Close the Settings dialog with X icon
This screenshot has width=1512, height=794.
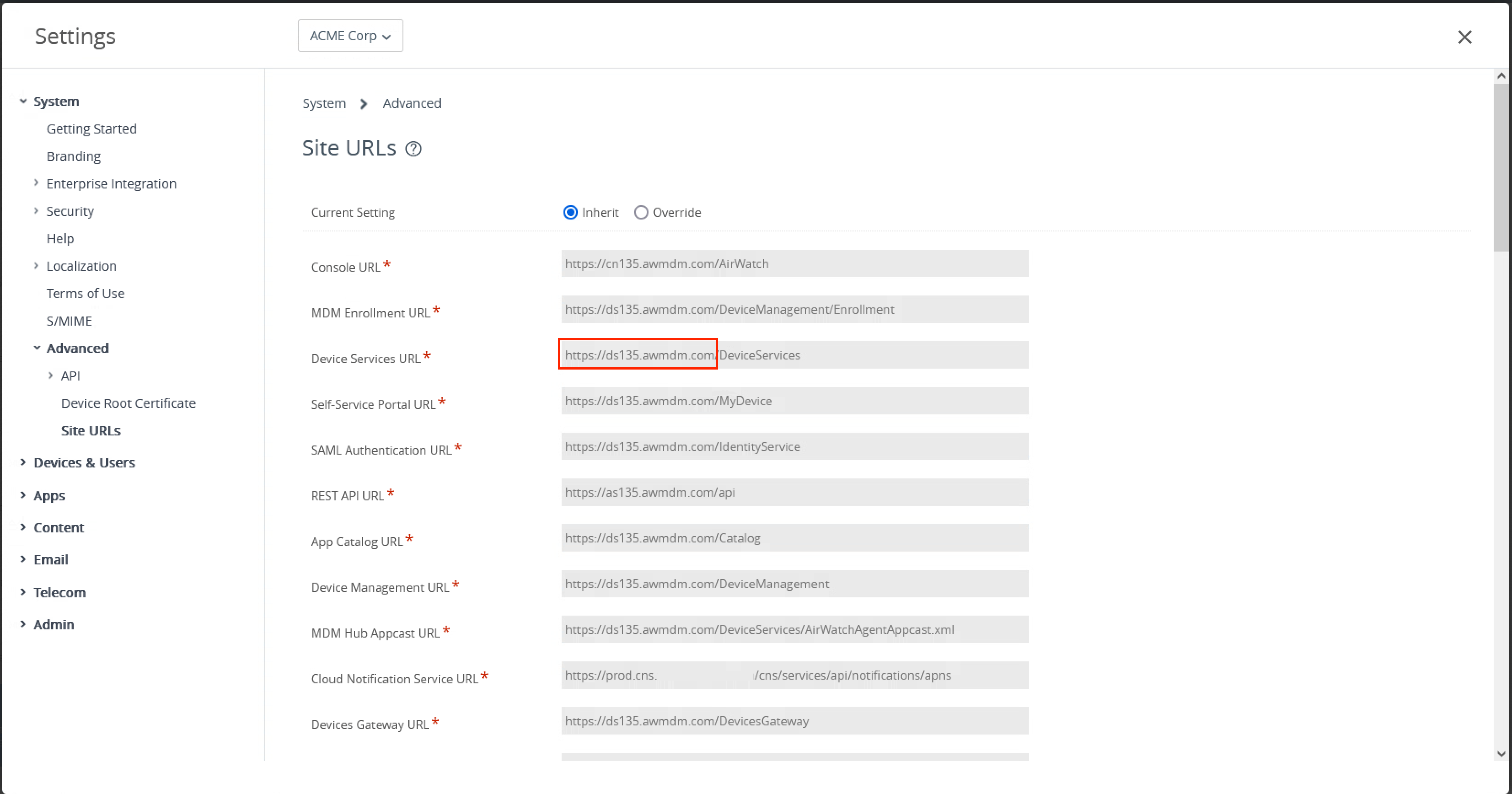point(1464,37)
